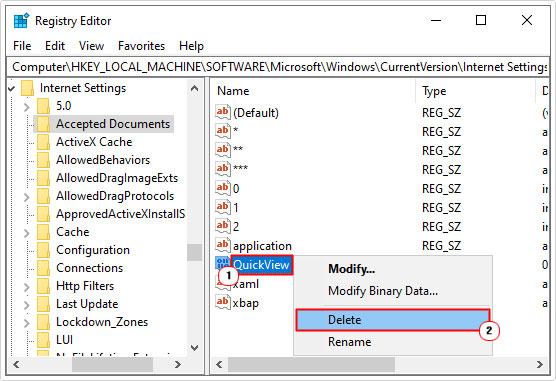The height and width of the screenshot is (381, 556).
Task: Click the registry path address bar
Action: point(278,67)
